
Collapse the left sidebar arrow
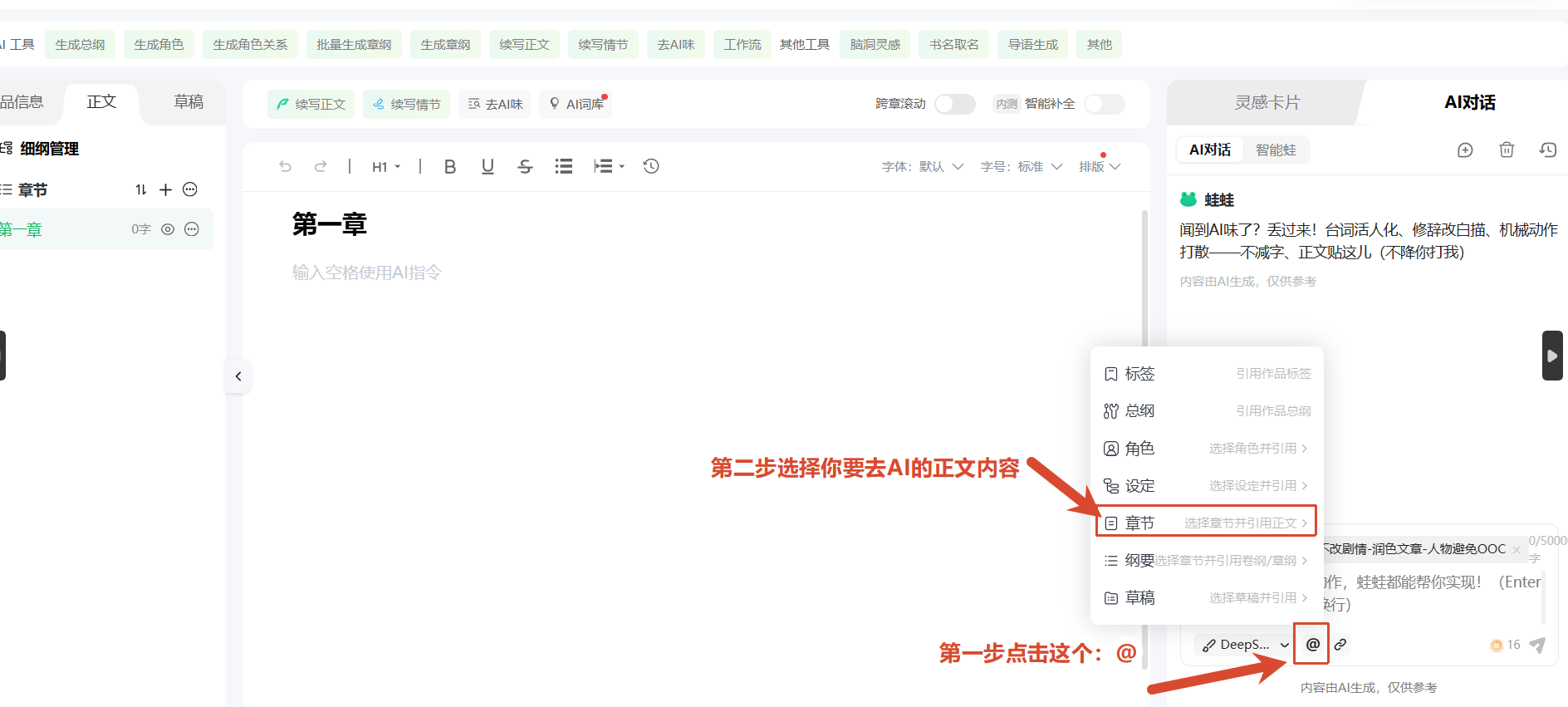(238, 376)
